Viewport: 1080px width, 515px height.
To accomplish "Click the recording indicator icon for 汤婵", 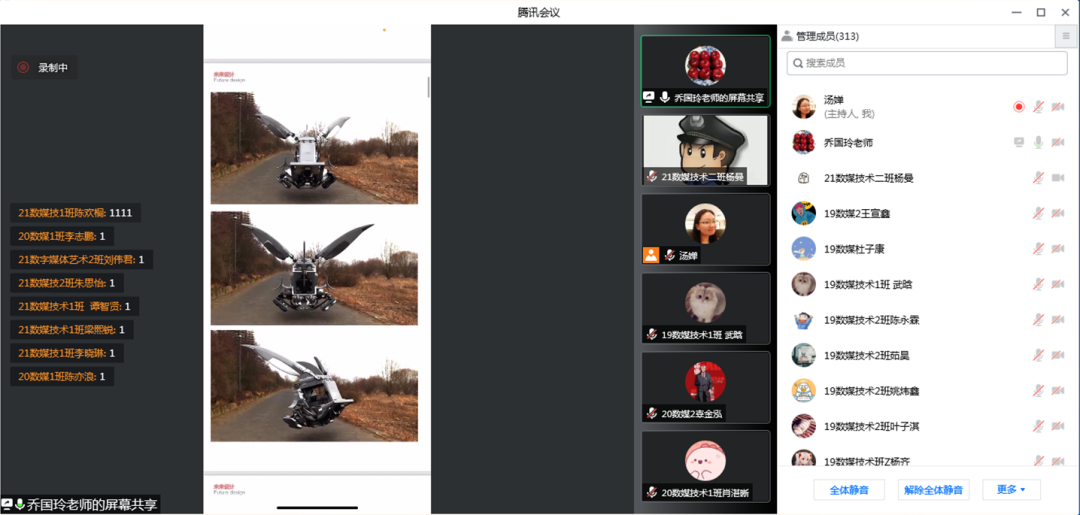I will [x=1019, y=107].
